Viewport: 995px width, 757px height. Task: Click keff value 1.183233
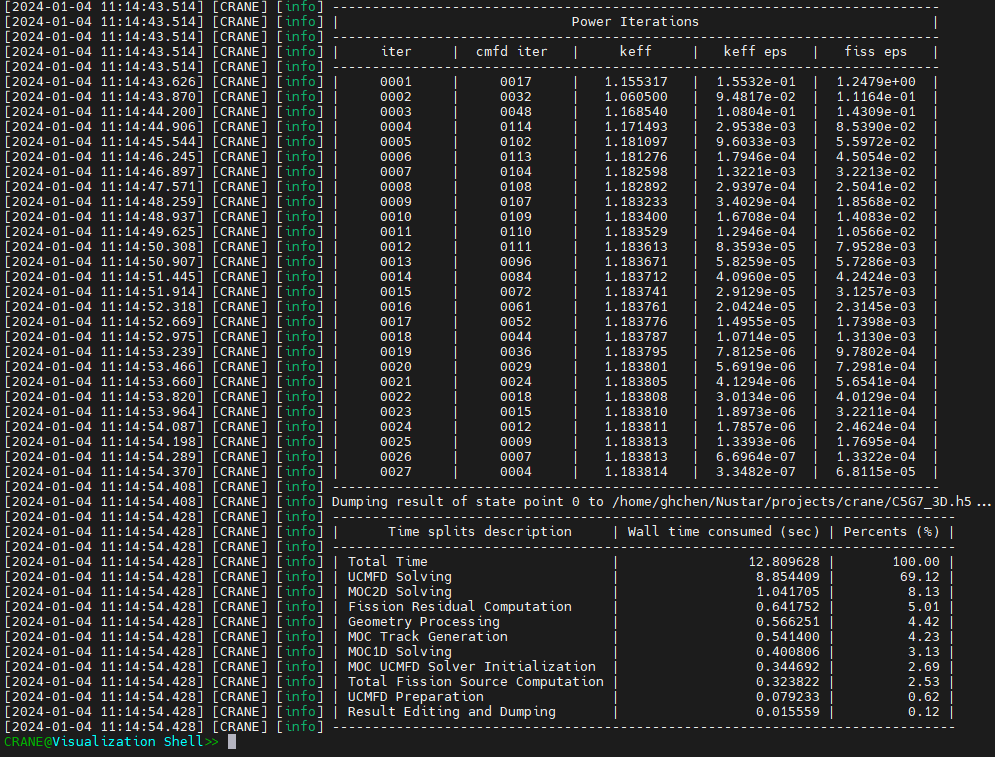636,202
